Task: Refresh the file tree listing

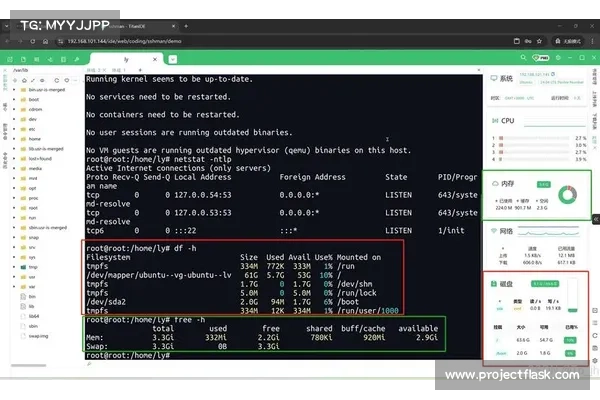Action: 56,80
